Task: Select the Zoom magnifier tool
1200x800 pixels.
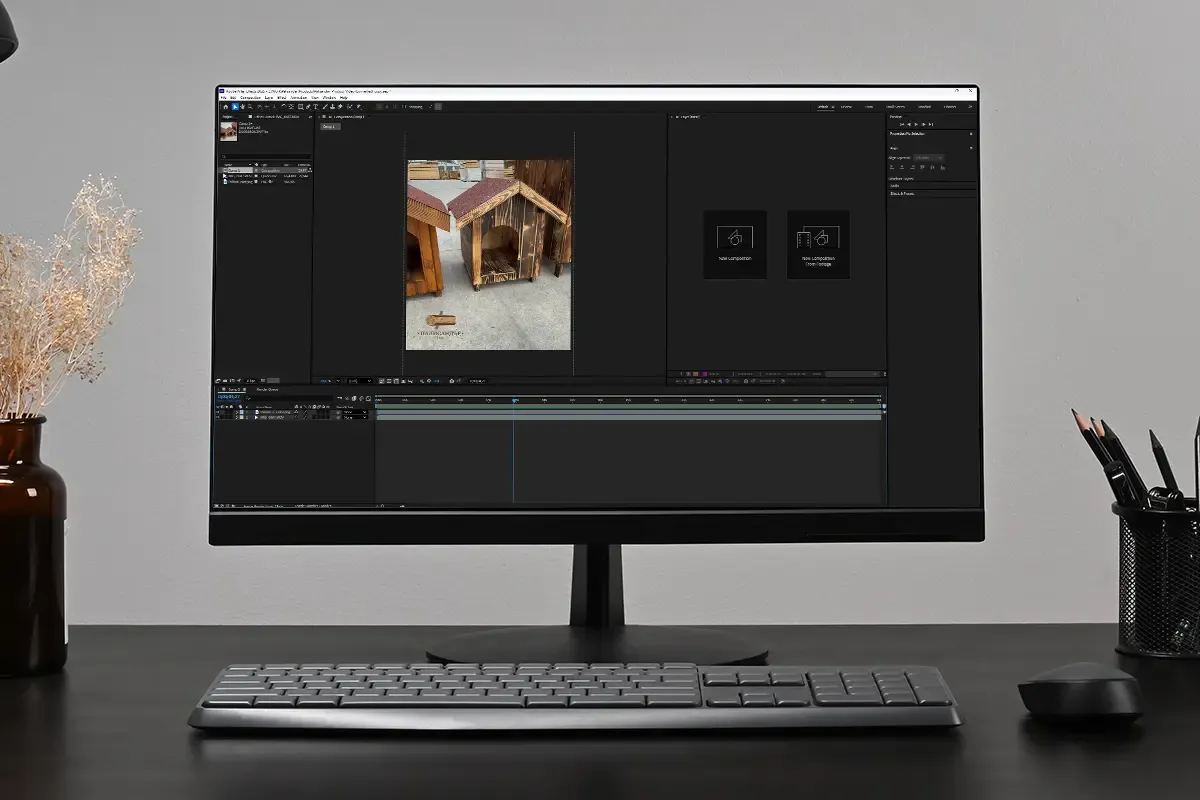Action: click(250, 107)
